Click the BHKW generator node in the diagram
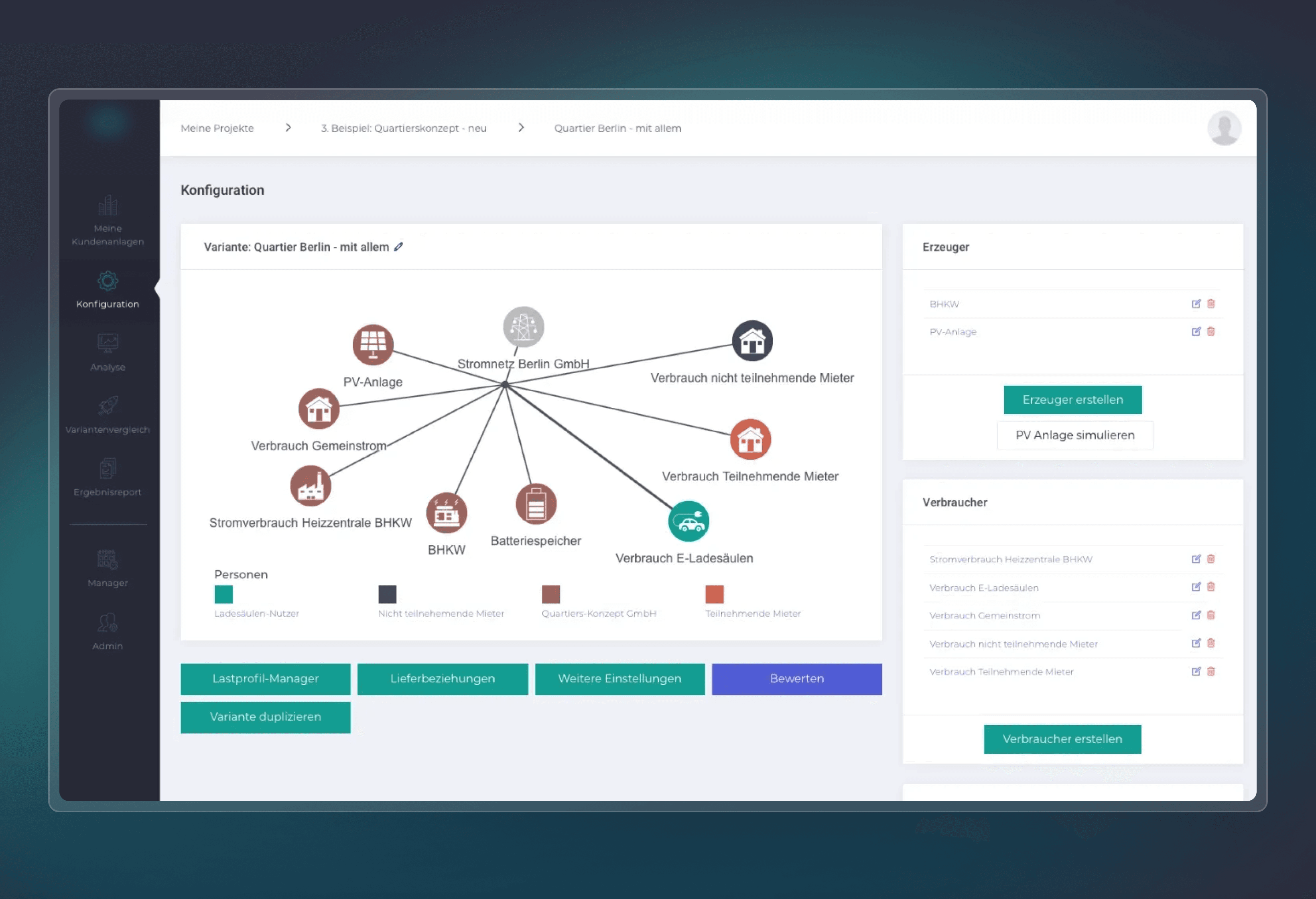The width and height of the screenshot is (1316, 899). [x=446, y=513]
